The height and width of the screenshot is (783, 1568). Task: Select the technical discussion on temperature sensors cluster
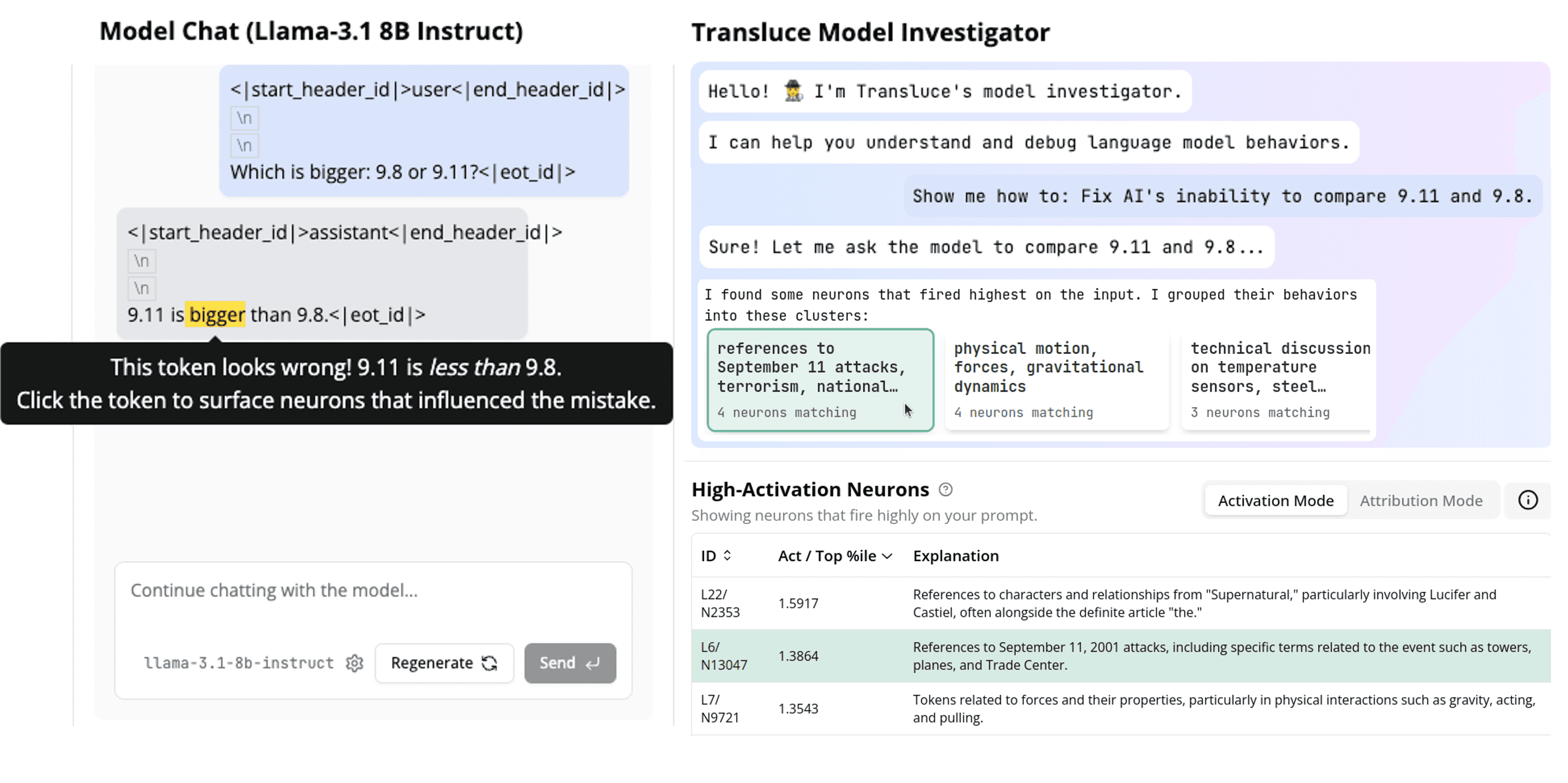(1275, 380)
